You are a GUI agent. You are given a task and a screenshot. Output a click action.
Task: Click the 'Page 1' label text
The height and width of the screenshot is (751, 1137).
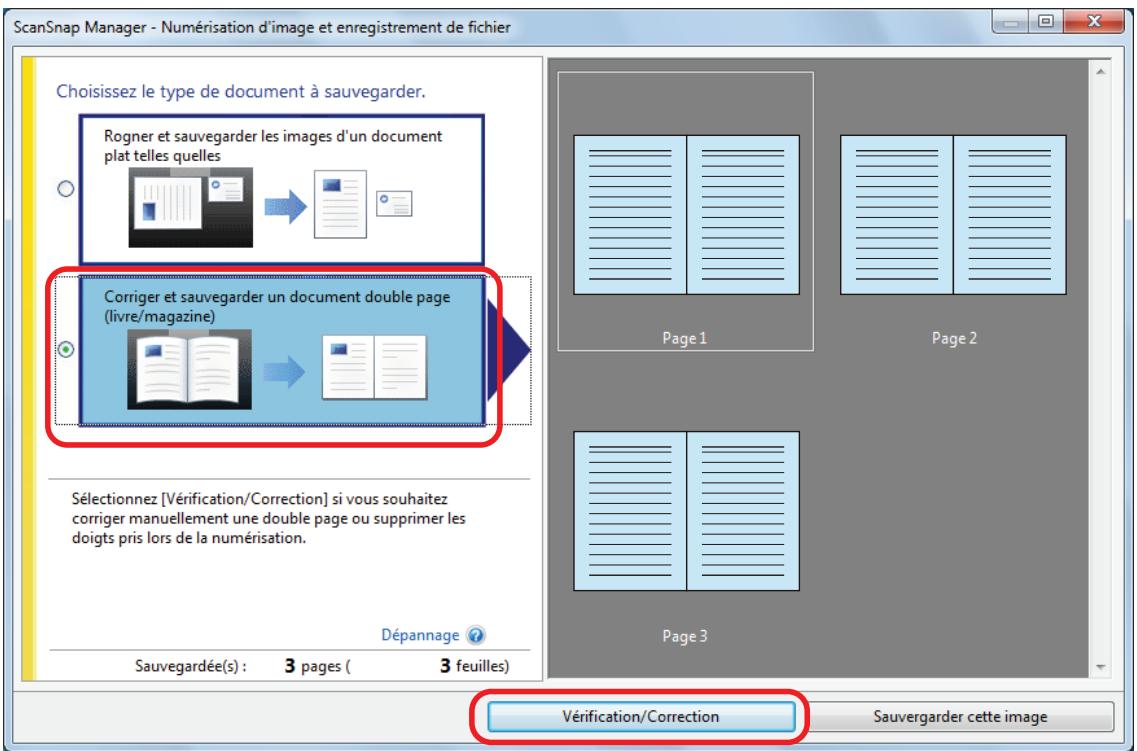[x=684, y=338]
